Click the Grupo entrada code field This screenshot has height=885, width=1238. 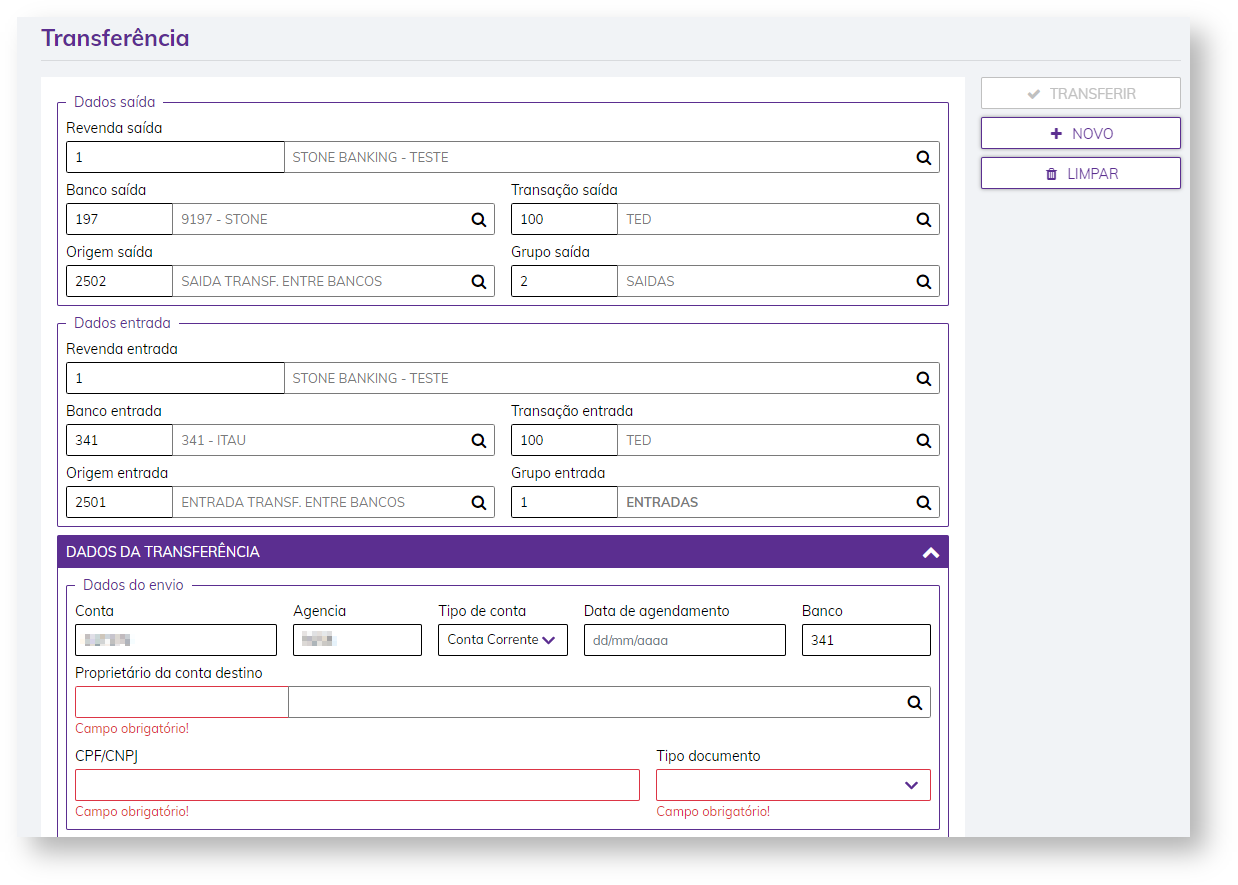click(564, 502)
